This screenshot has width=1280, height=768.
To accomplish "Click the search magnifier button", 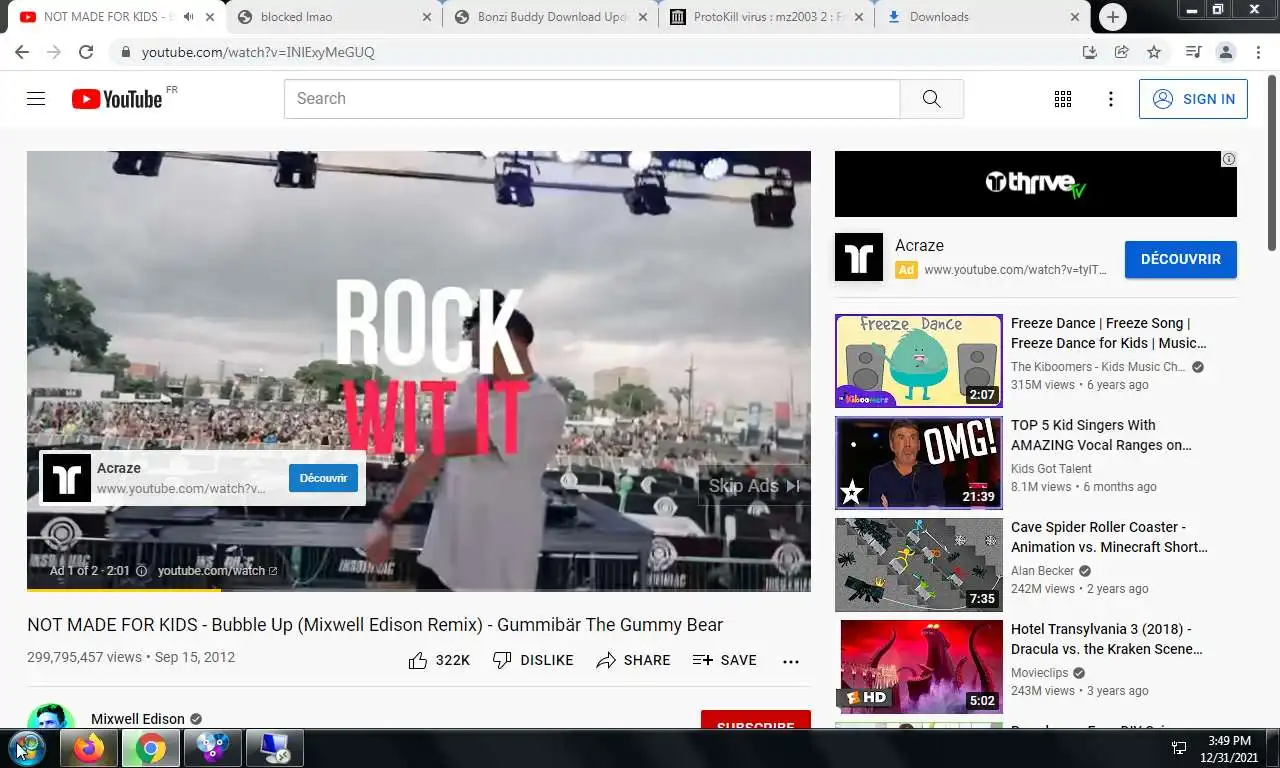I will pos(931,99).
